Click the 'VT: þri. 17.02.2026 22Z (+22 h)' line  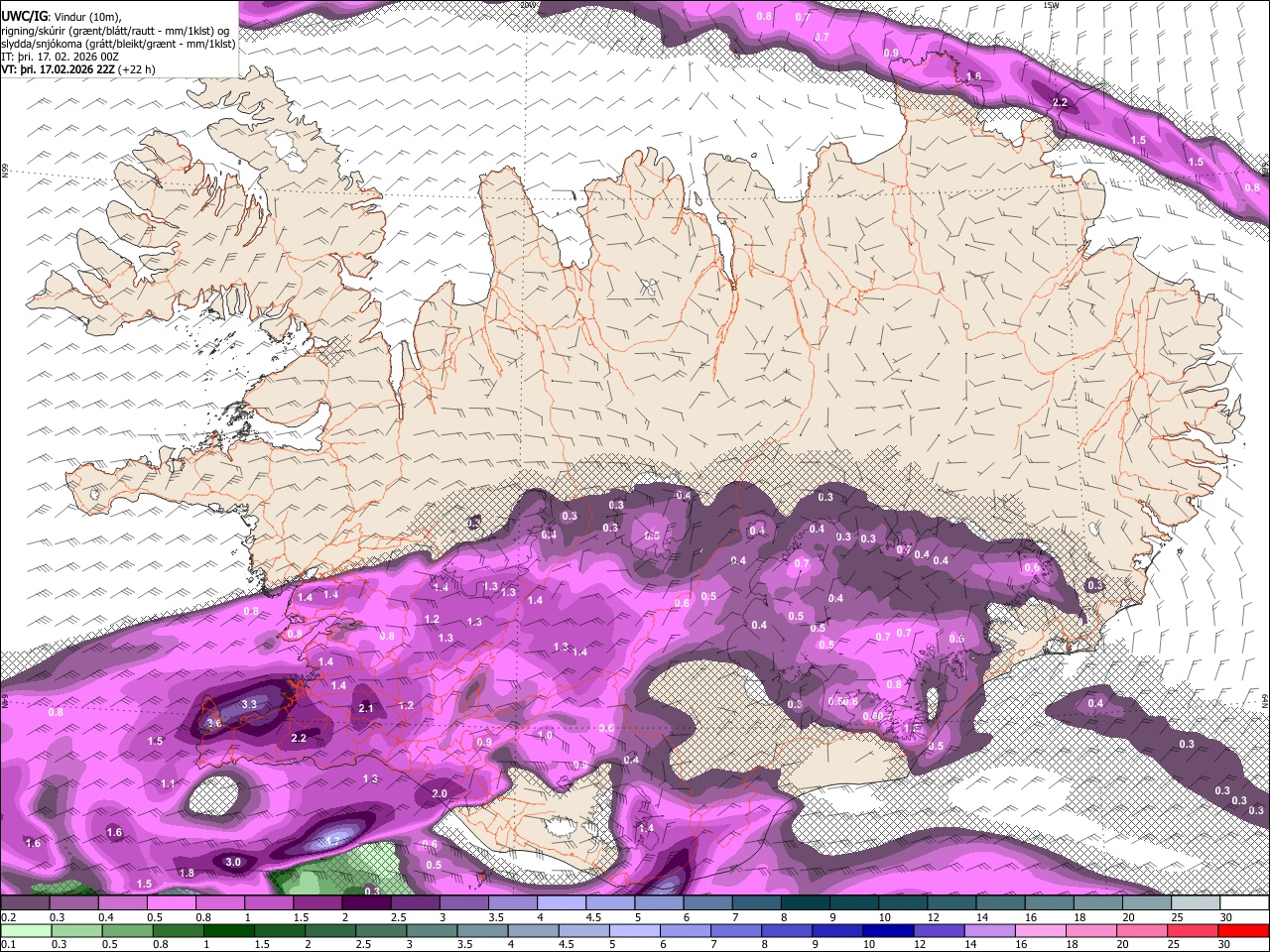[x=77, y=69]
